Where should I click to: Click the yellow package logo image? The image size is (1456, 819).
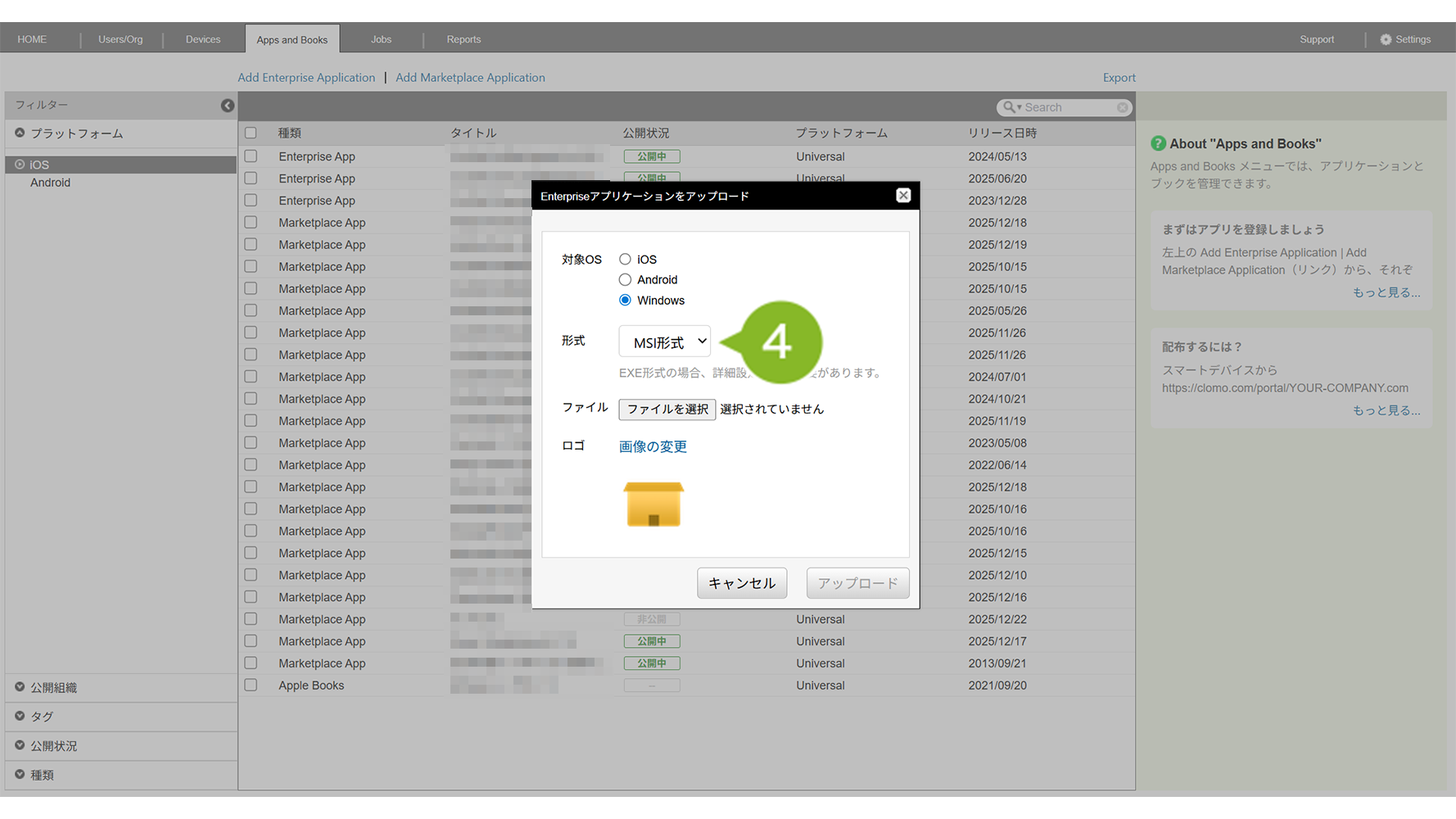coord(653,504)
